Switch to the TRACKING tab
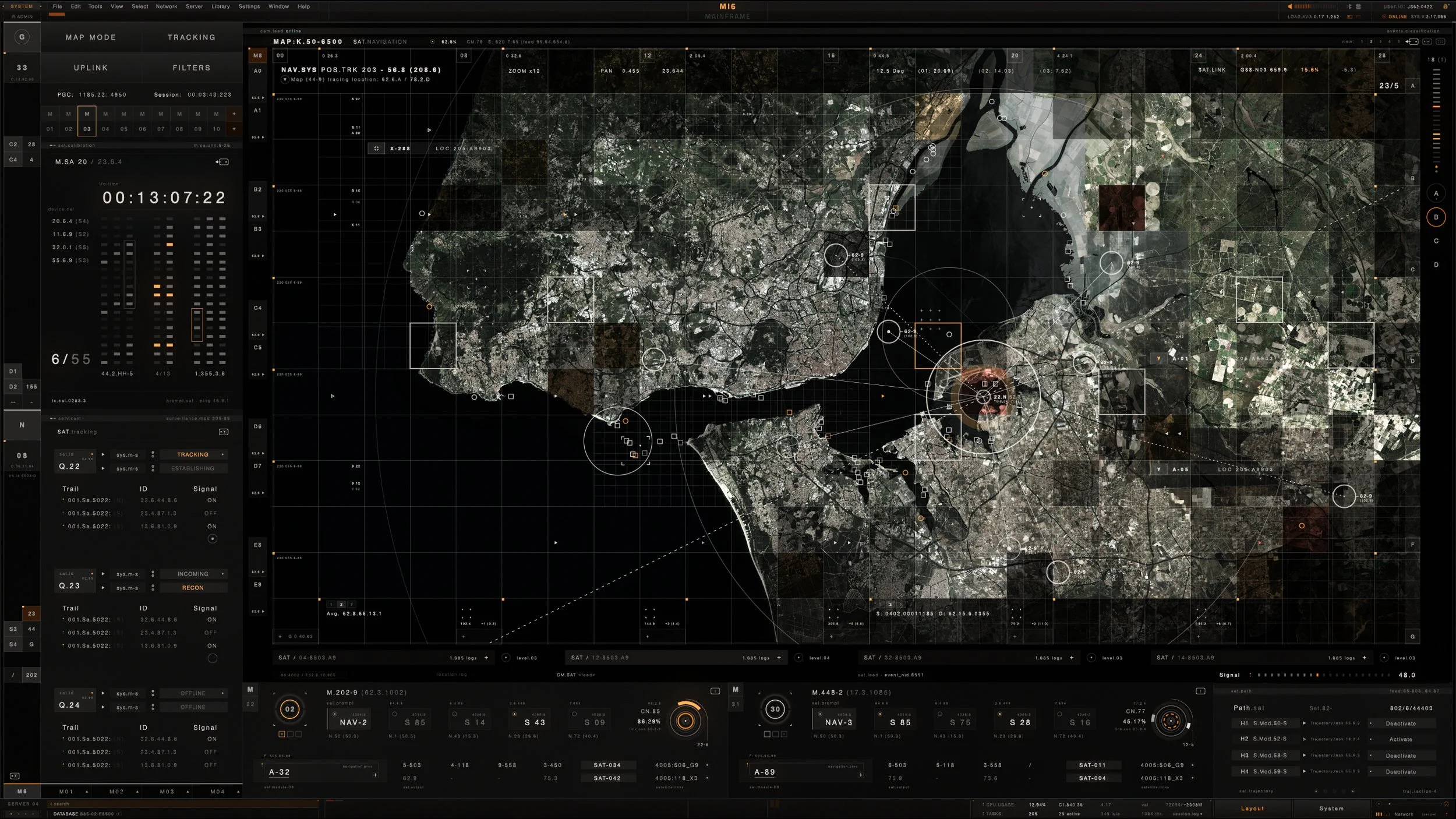Image resolution: width=1456 pixels, height=819 pixels. (x=192, y=37)
